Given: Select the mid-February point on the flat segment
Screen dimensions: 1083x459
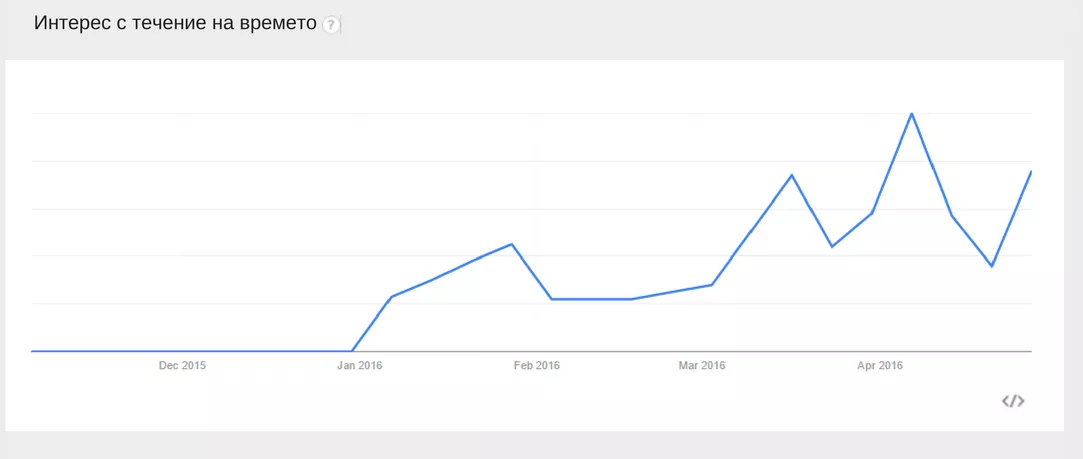Looking at the screenshot, I should tap(632, 299).
